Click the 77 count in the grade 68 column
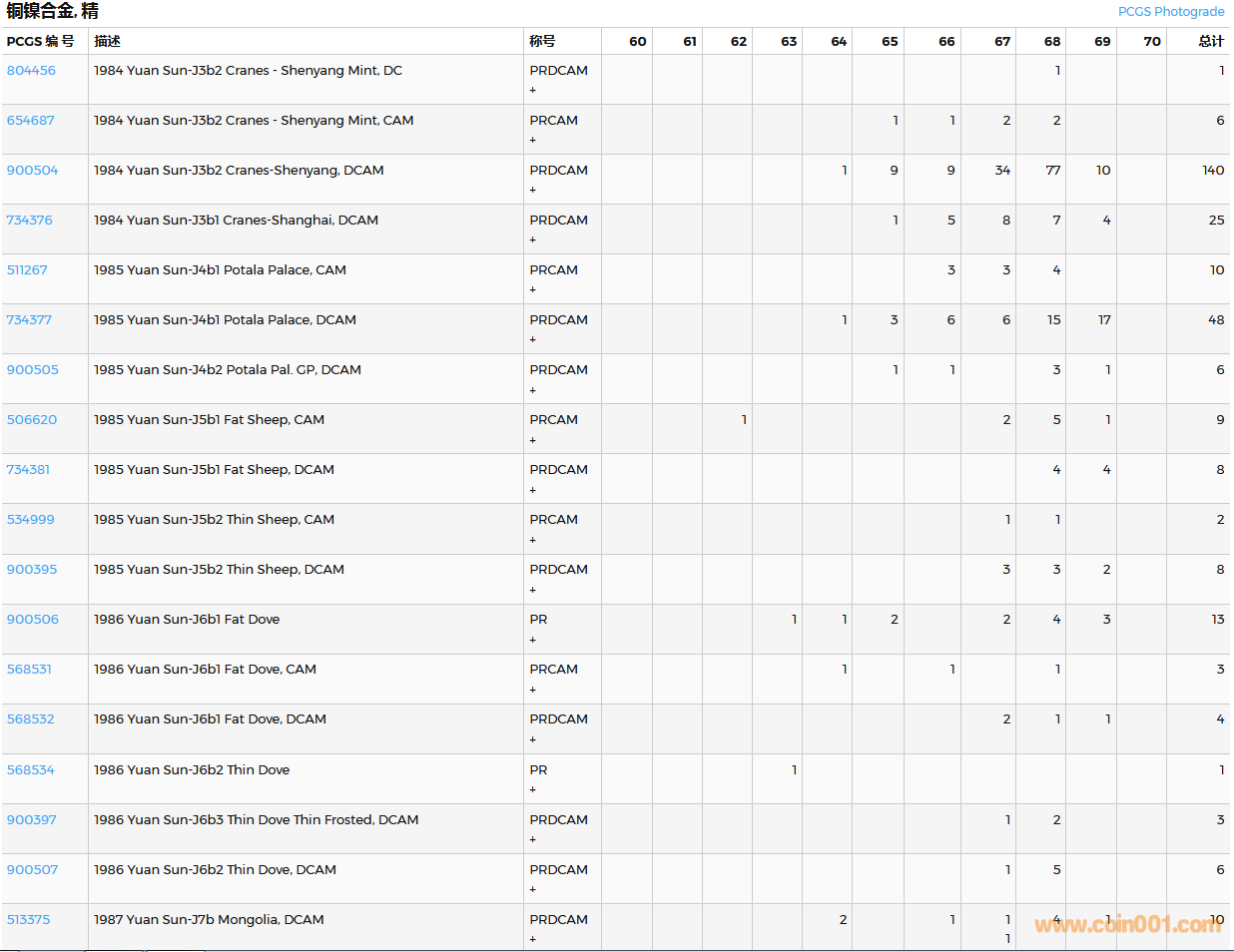 pos(1052,171)
